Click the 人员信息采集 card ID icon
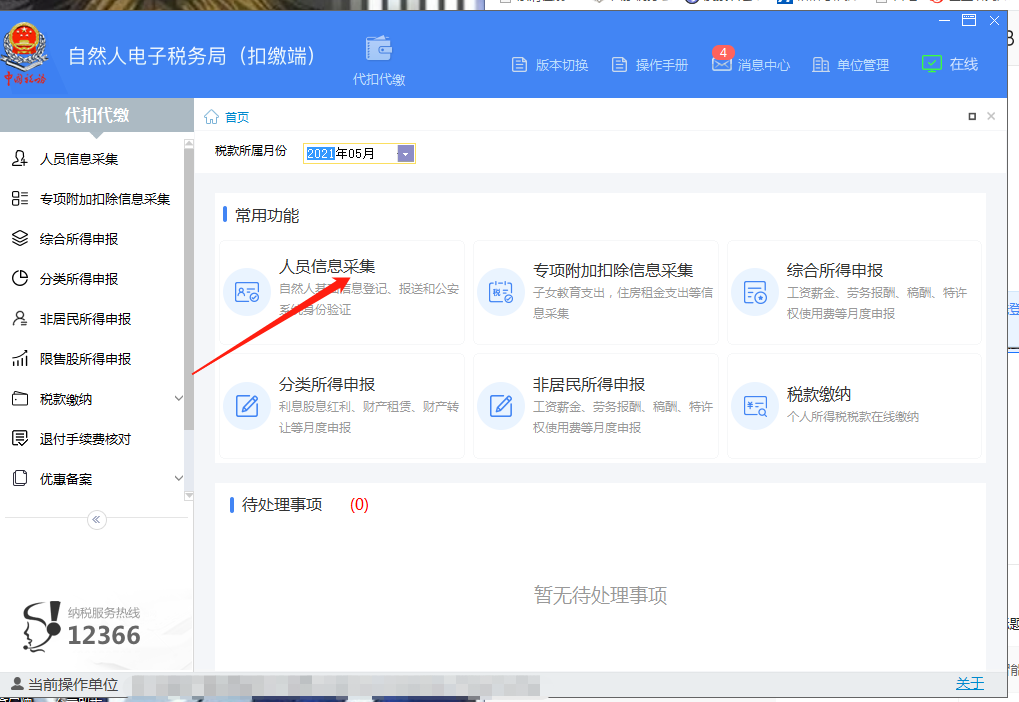Screen dimensions: 1019x702 click(247, 292)
